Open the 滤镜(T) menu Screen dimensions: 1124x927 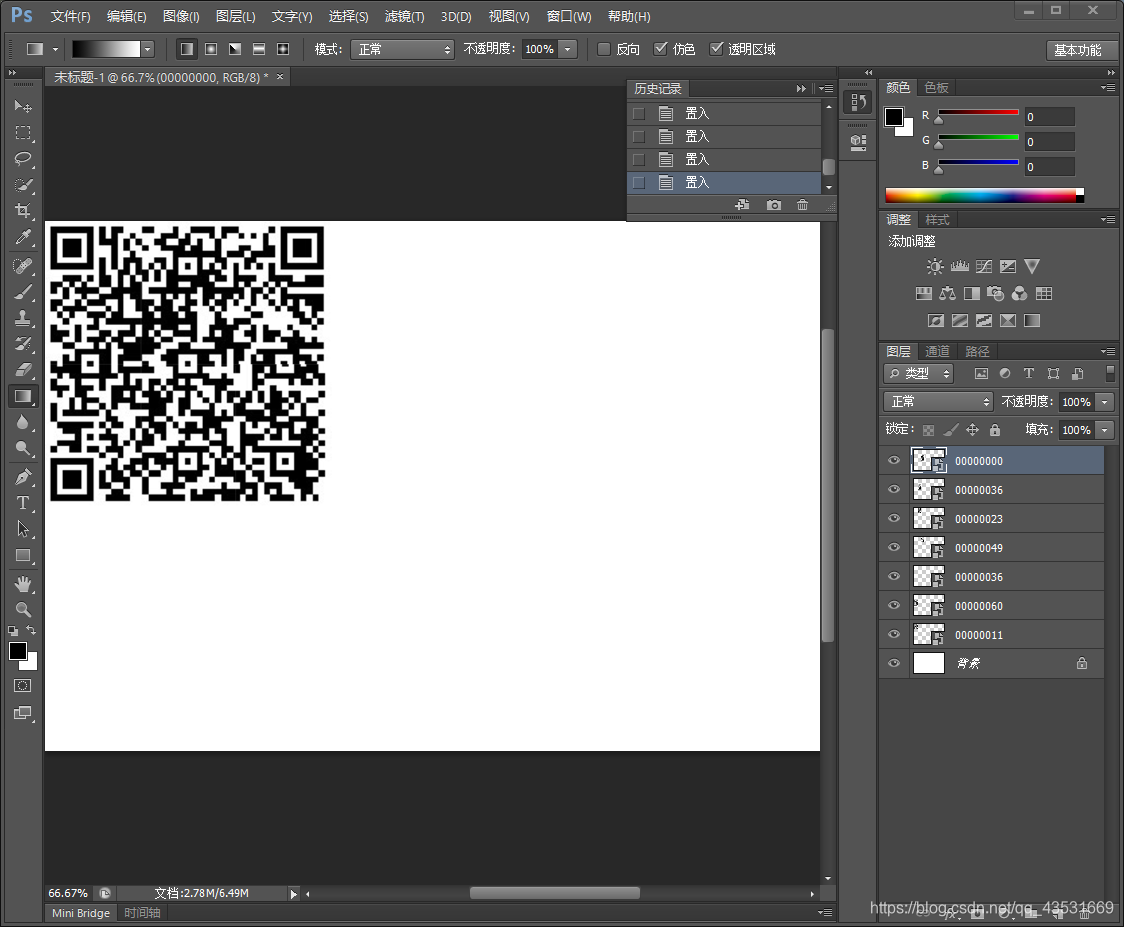point(404,17)
